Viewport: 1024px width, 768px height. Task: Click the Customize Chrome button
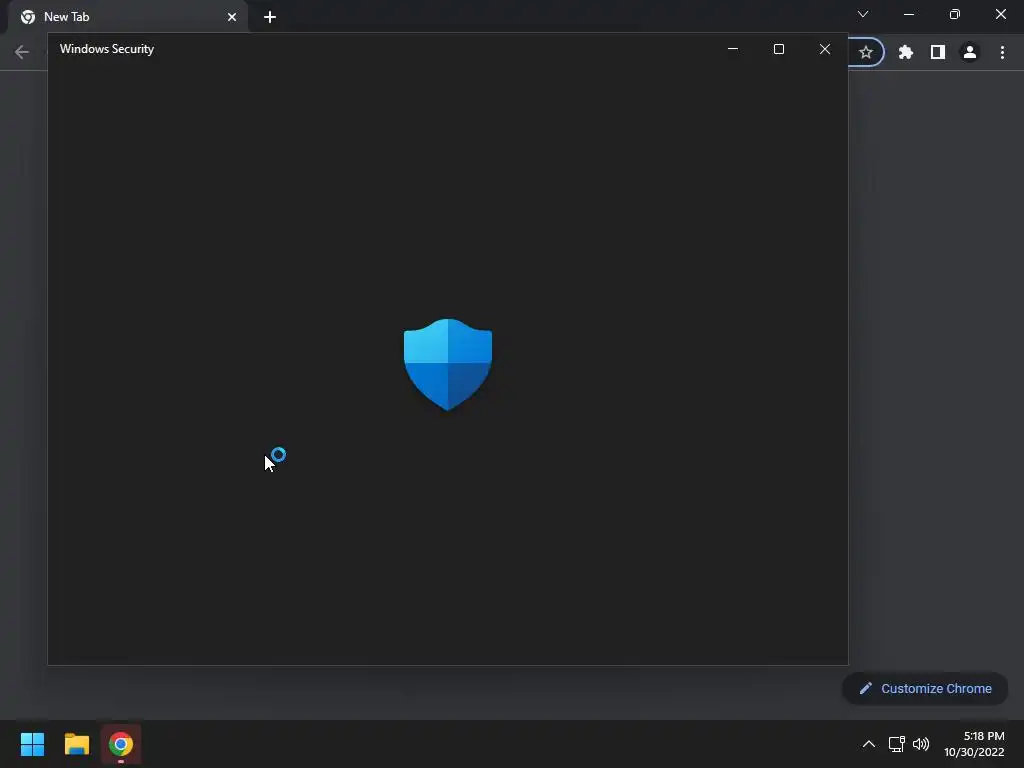pyautogui.click(x=925, y=688)
